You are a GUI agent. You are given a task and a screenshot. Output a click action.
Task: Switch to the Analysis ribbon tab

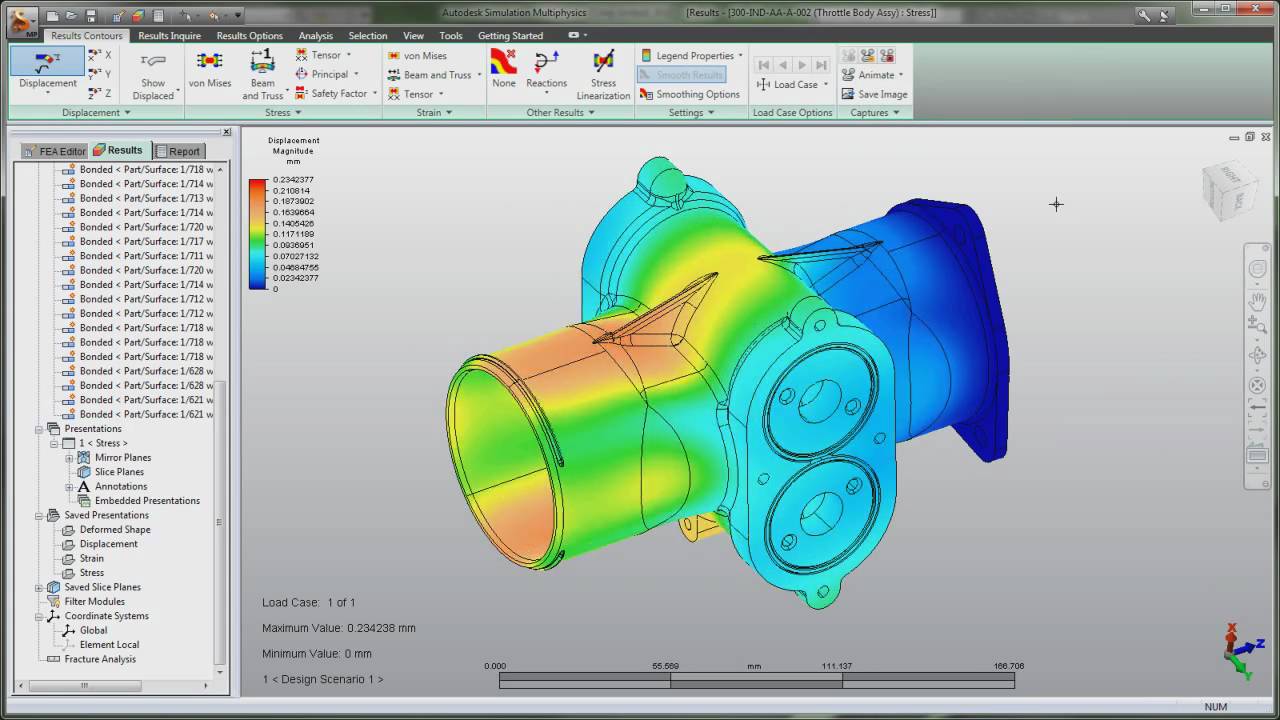(315, 36)
